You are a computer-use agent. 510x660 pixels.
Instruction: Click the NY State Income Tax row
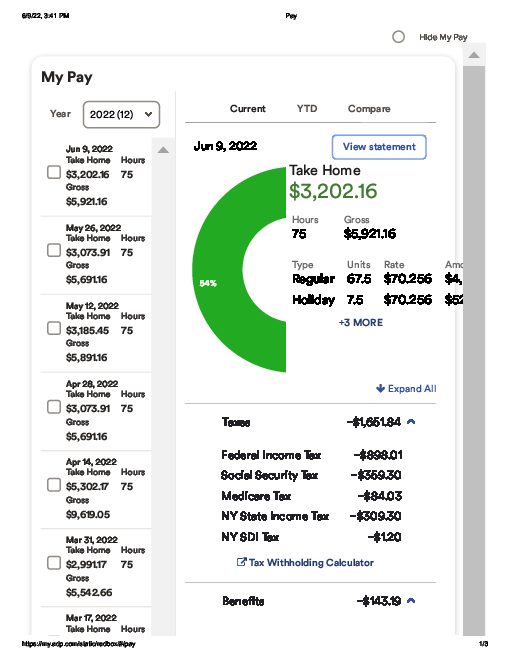tap(311, 516)
